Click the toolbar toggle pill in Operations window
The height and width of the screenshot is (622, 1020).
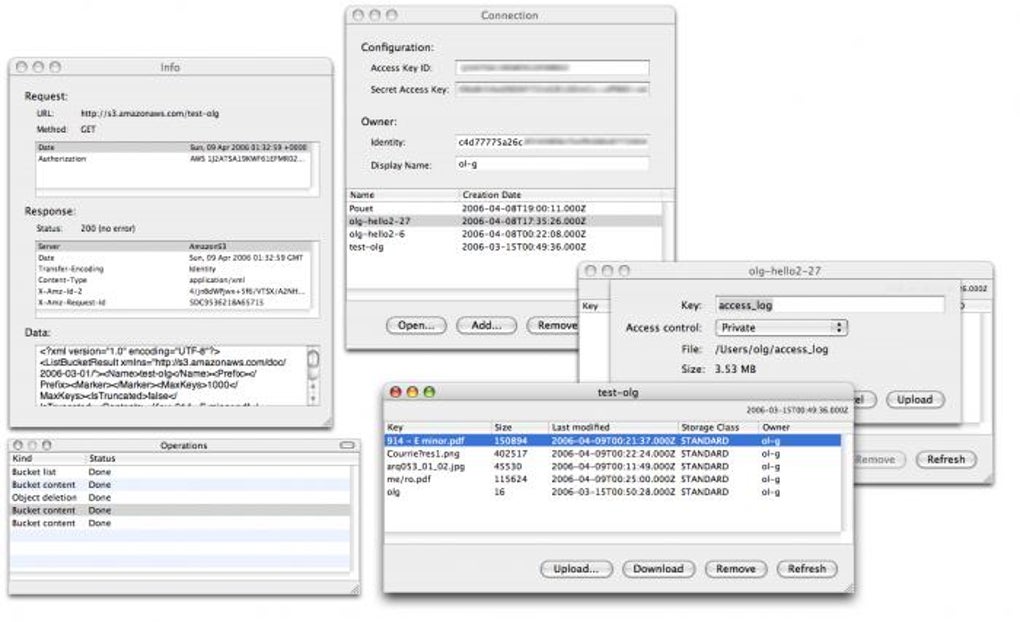(x=347, y=446)
